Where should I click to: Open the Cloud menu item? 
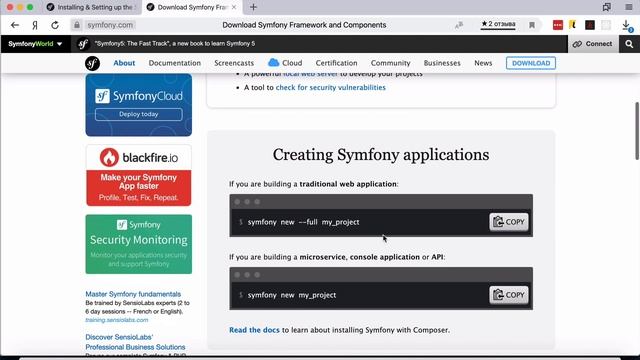(285, 63)
